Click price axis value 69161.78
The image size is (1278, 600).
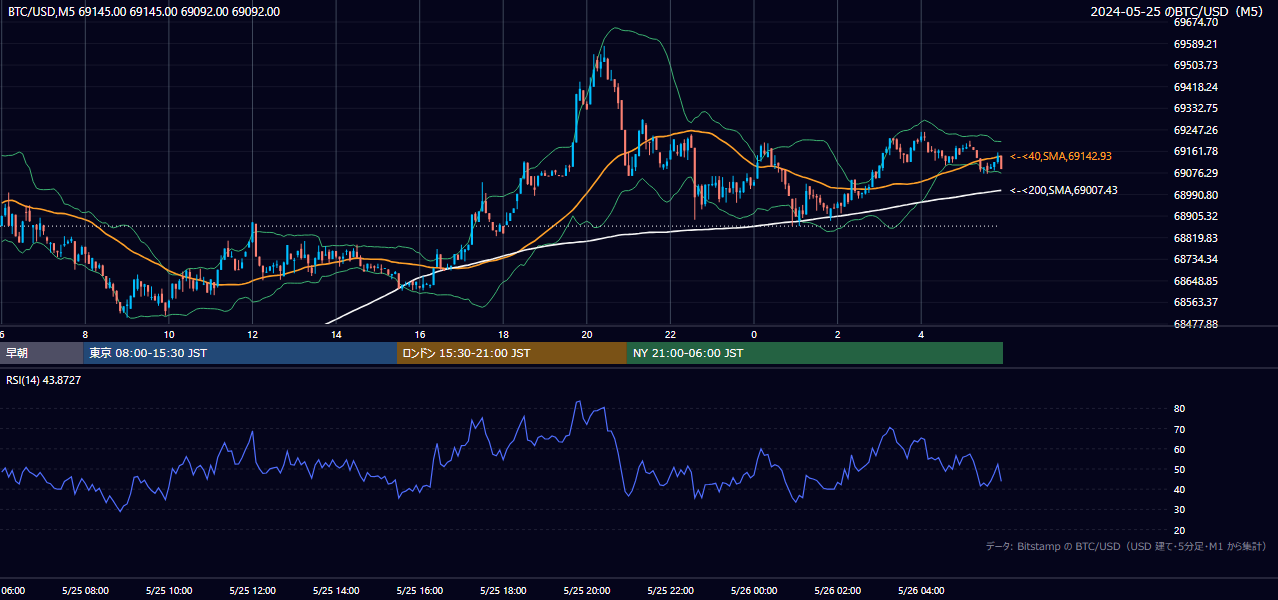click(1195, 151)
